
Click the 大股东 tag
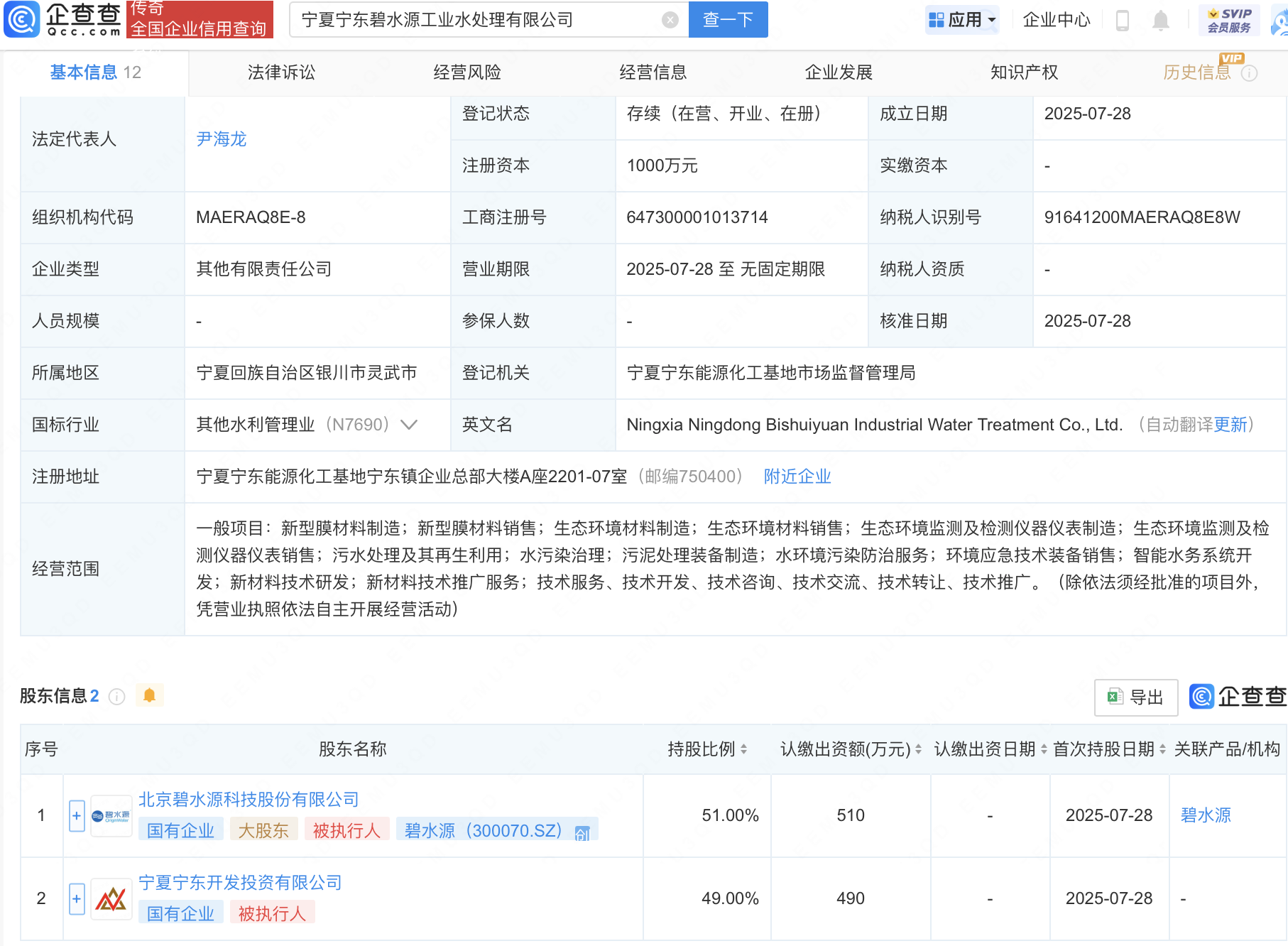(x=263, y=831)
